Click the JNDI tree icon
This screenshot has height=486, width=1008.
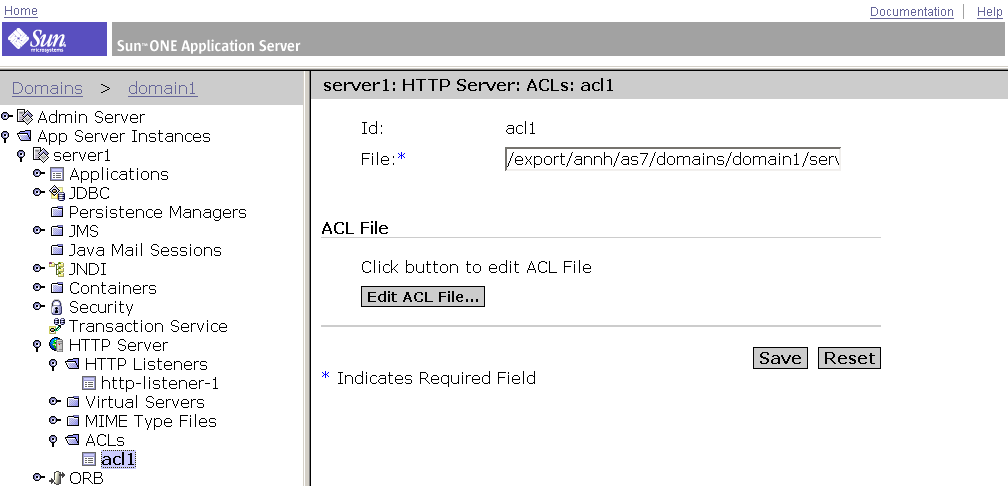[57, 269]
